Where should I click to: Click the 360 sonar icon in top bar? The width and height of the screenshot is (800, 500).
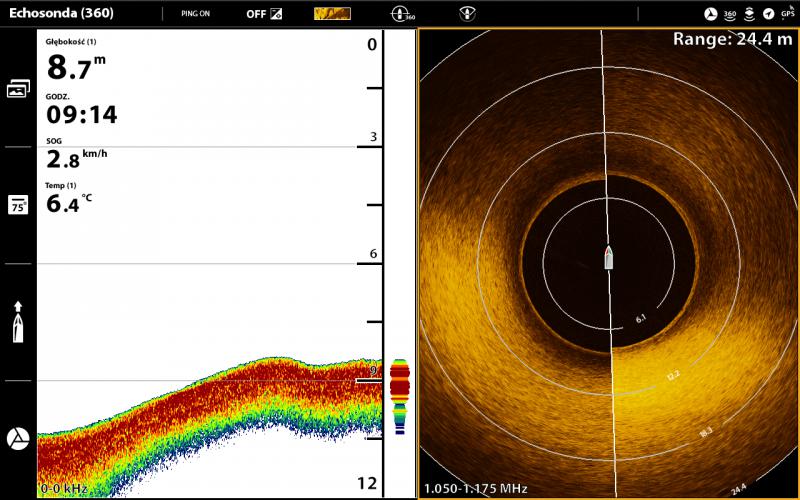(403, 14)
